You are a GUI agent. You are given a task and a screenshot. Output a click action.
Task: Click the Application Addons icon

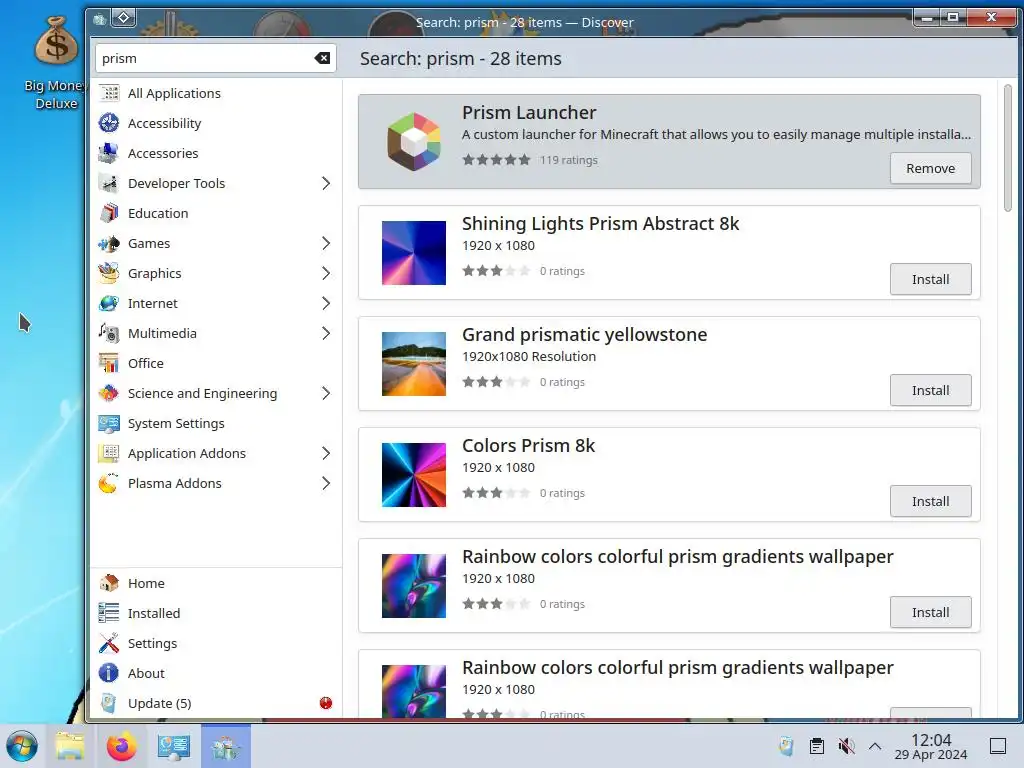pos(109,453)
